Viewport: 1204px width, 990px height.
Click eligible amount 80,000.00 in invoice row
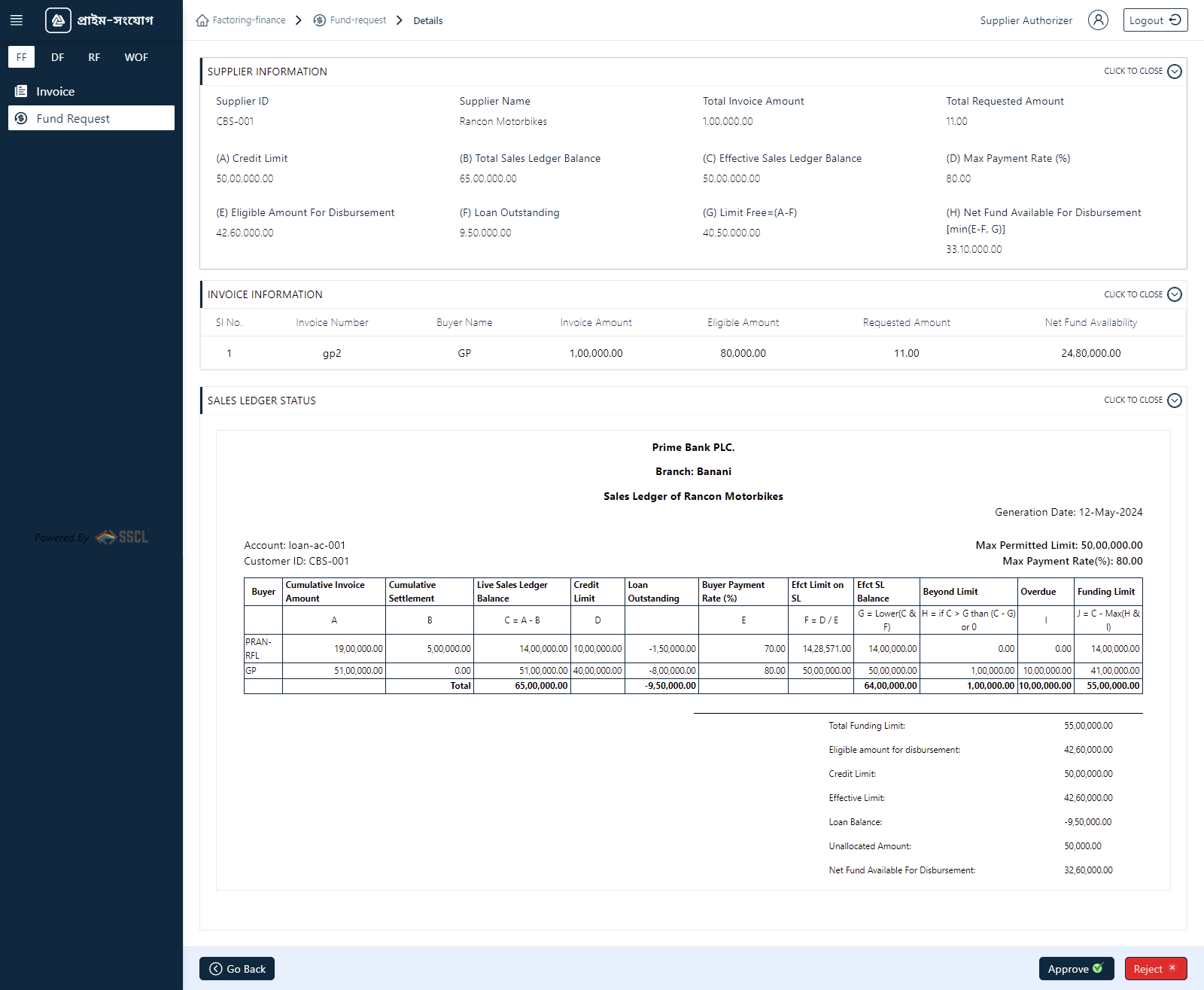[743, 353]
